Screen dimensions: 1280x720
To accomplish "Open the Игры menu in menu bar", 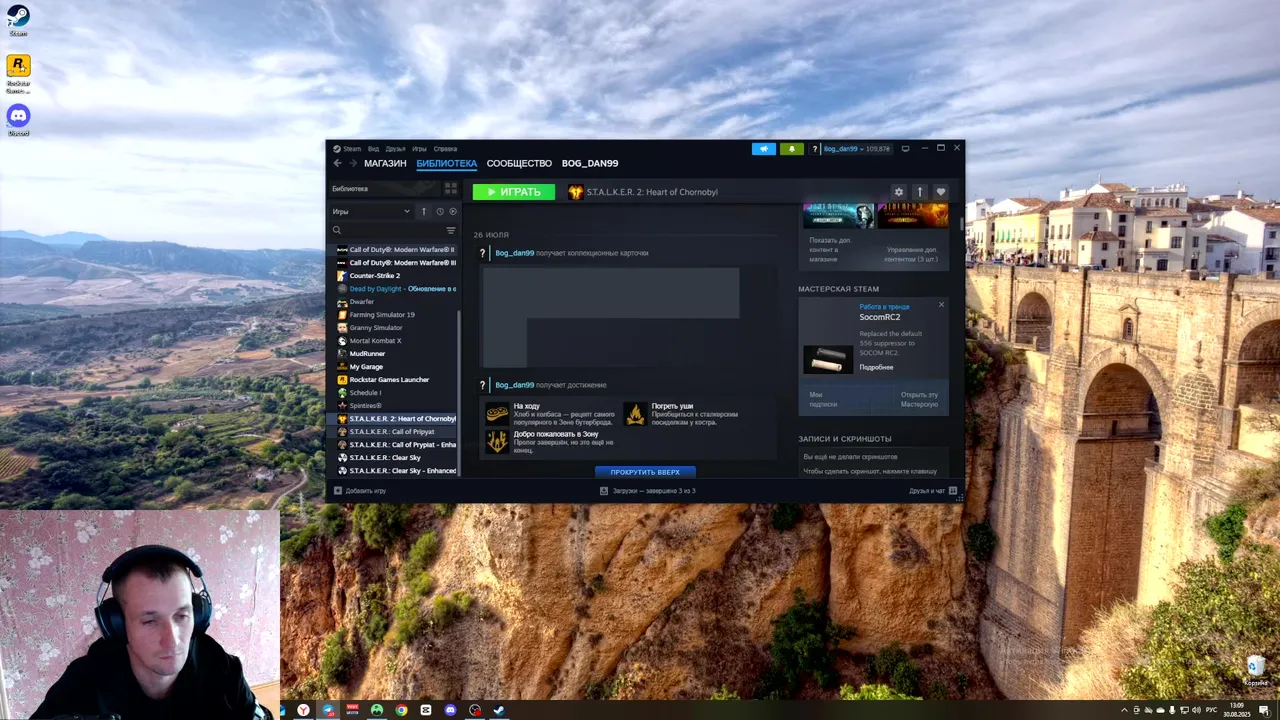I will 419,149.
